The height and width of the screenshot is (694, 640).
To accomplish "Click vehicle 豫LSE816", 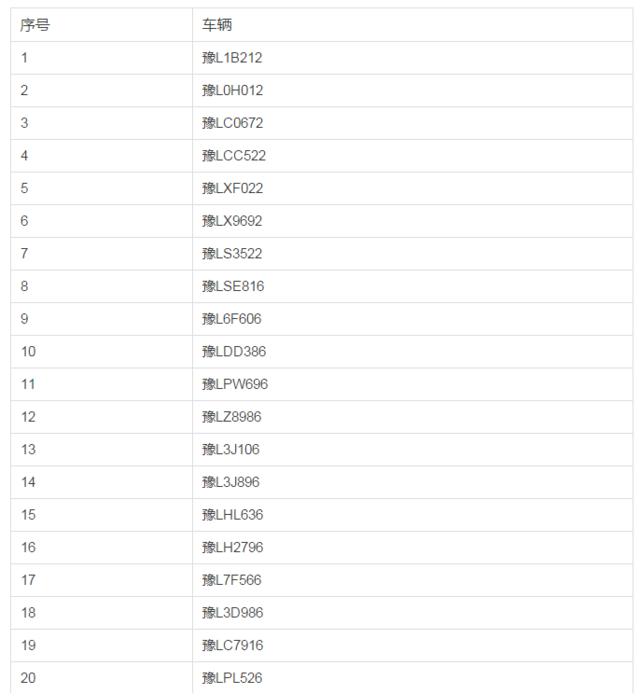I will point(232,286).
